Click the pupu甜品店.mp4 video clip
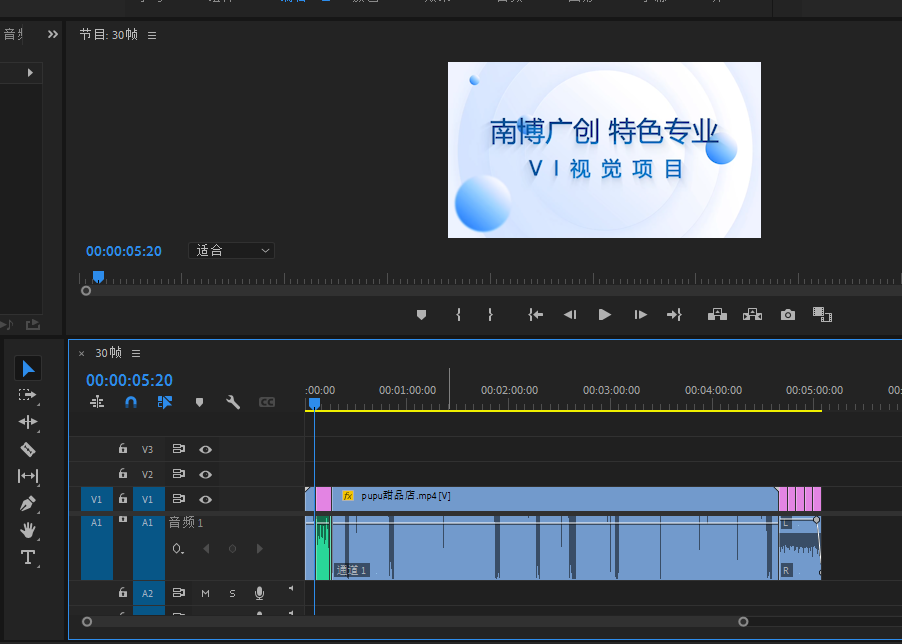The width and height of the screenshot is (902, 644). 550,496
